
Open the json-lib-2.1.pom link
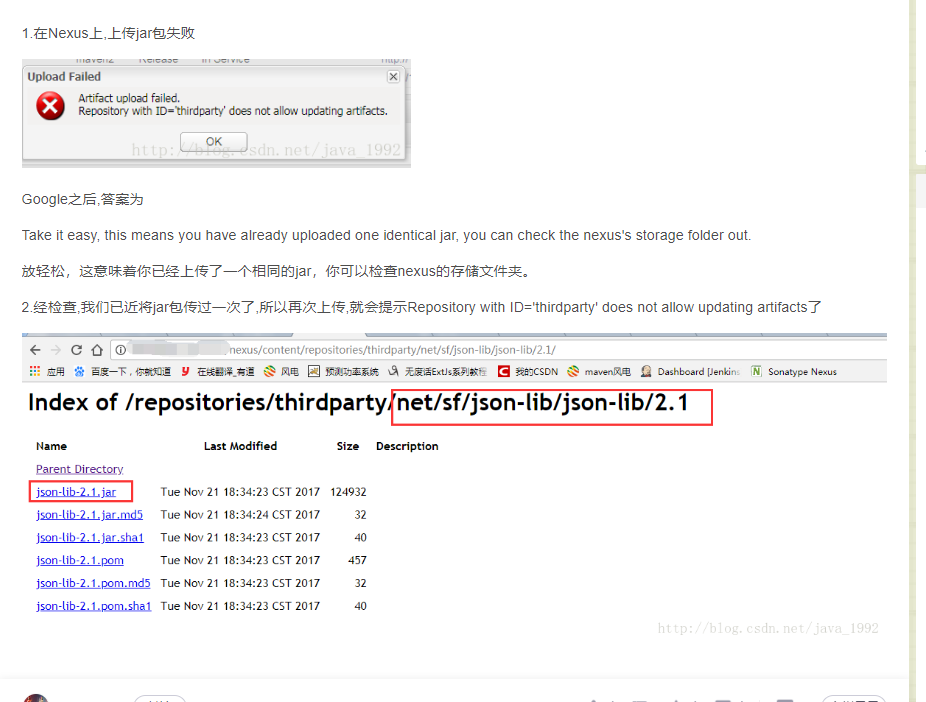[80, 560]
